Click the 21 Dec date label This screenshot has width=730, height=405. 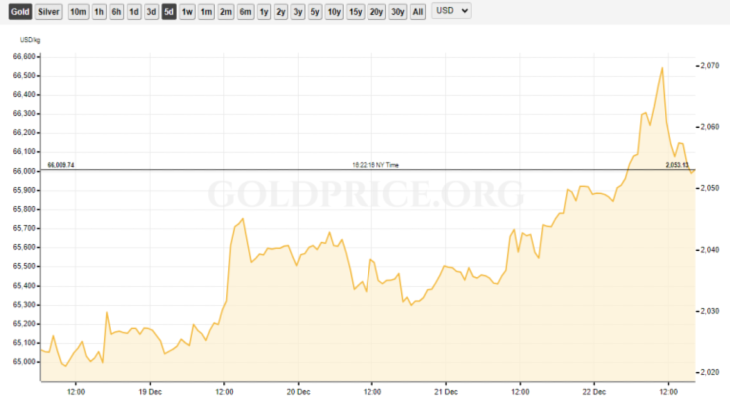click(x=446, y=392)
